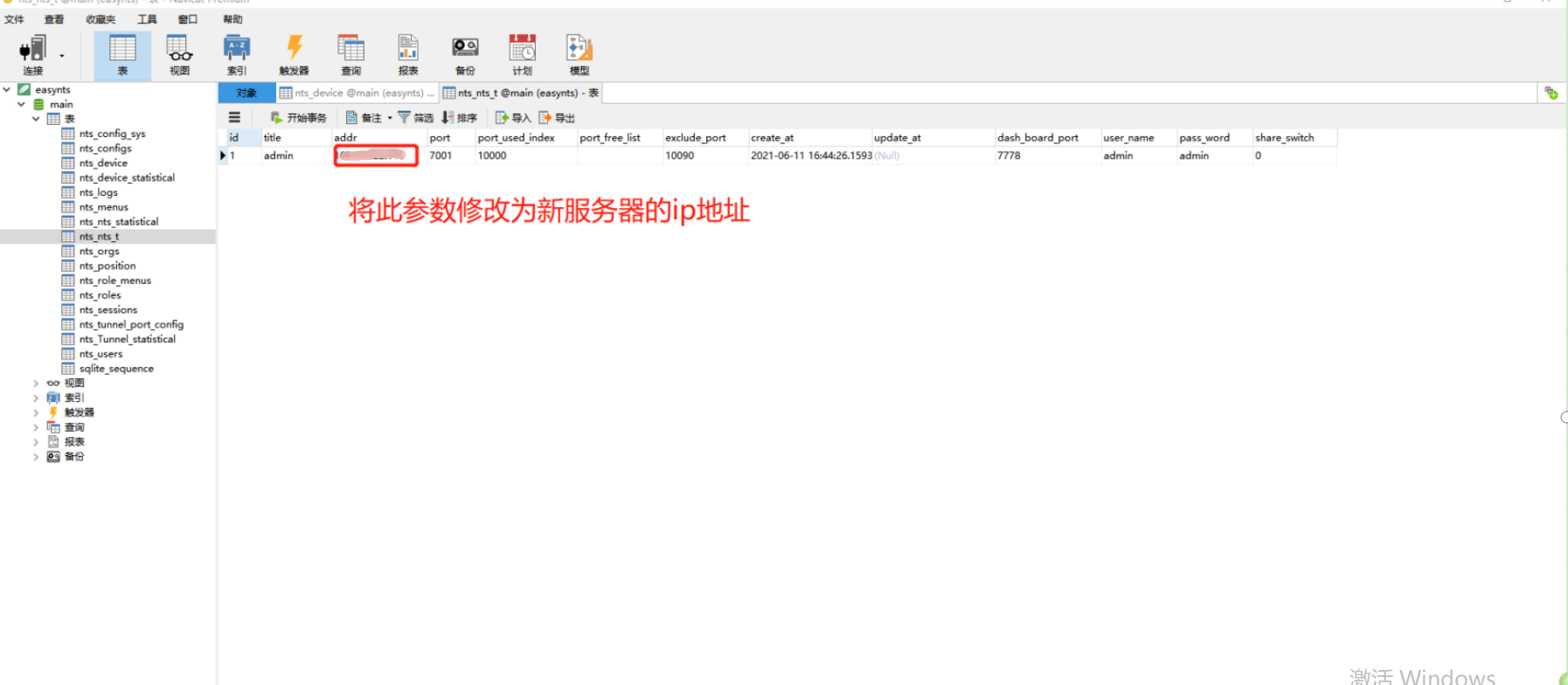Open the 文件 menu

(15, 19)
